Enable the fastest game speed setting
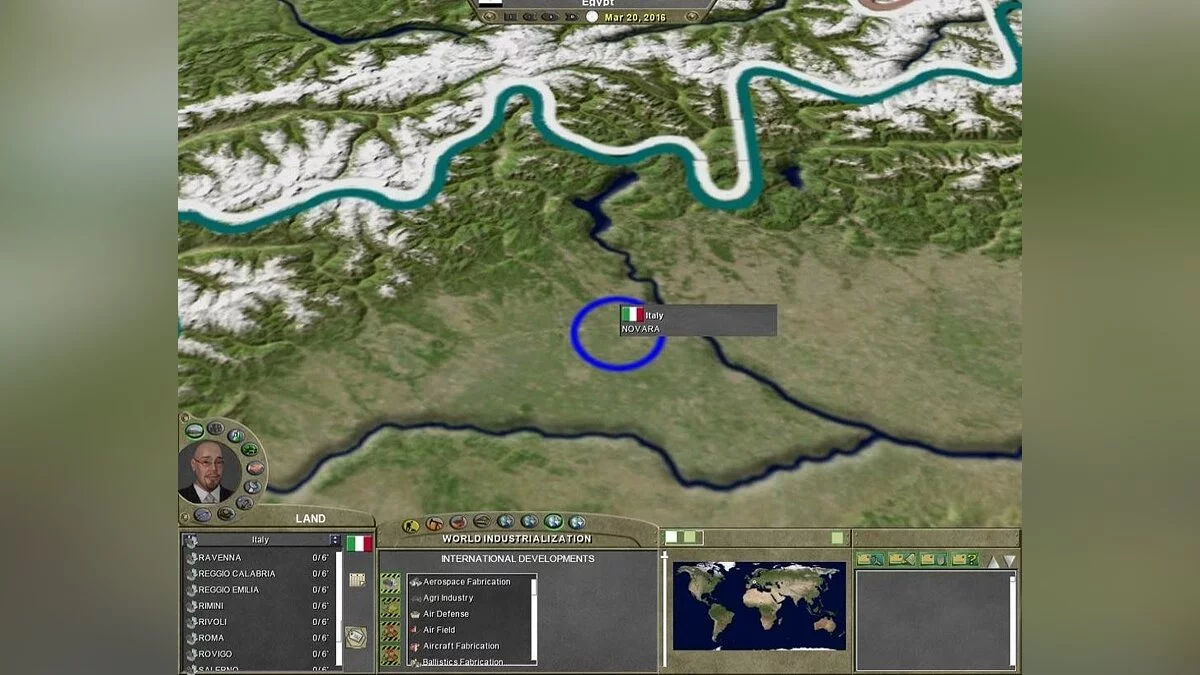The image size is (1200, 675). click(571, 16)
